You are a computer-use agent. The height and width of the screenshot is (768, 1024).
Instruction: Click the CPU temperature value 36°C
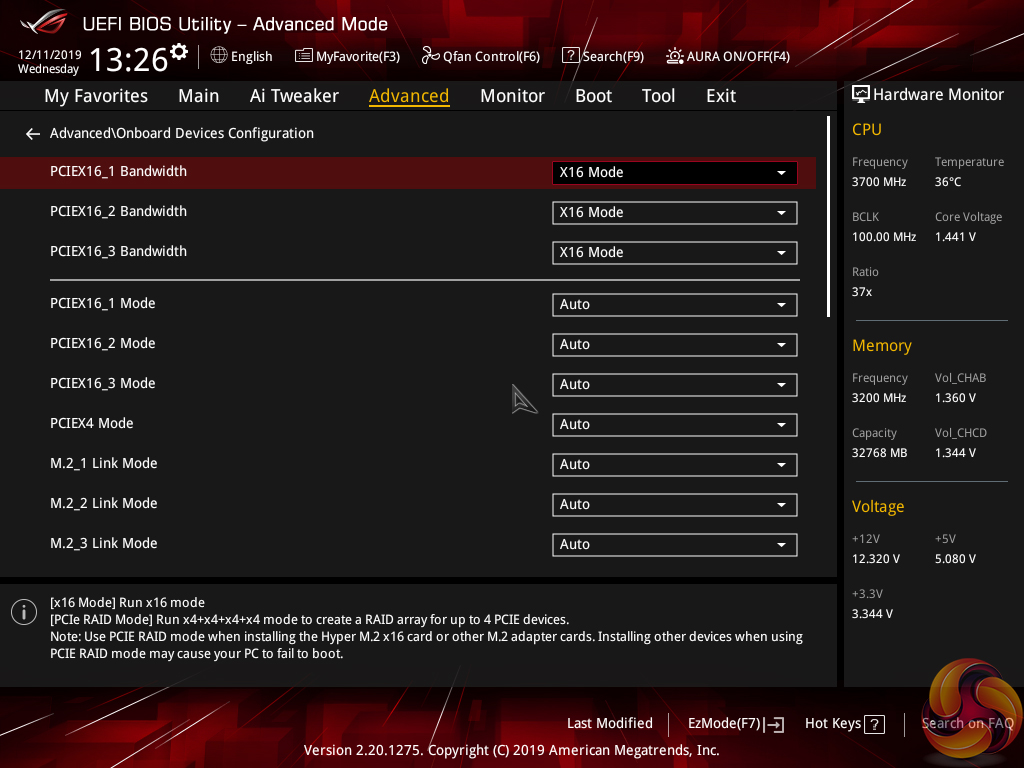click(x=948, y=182)
